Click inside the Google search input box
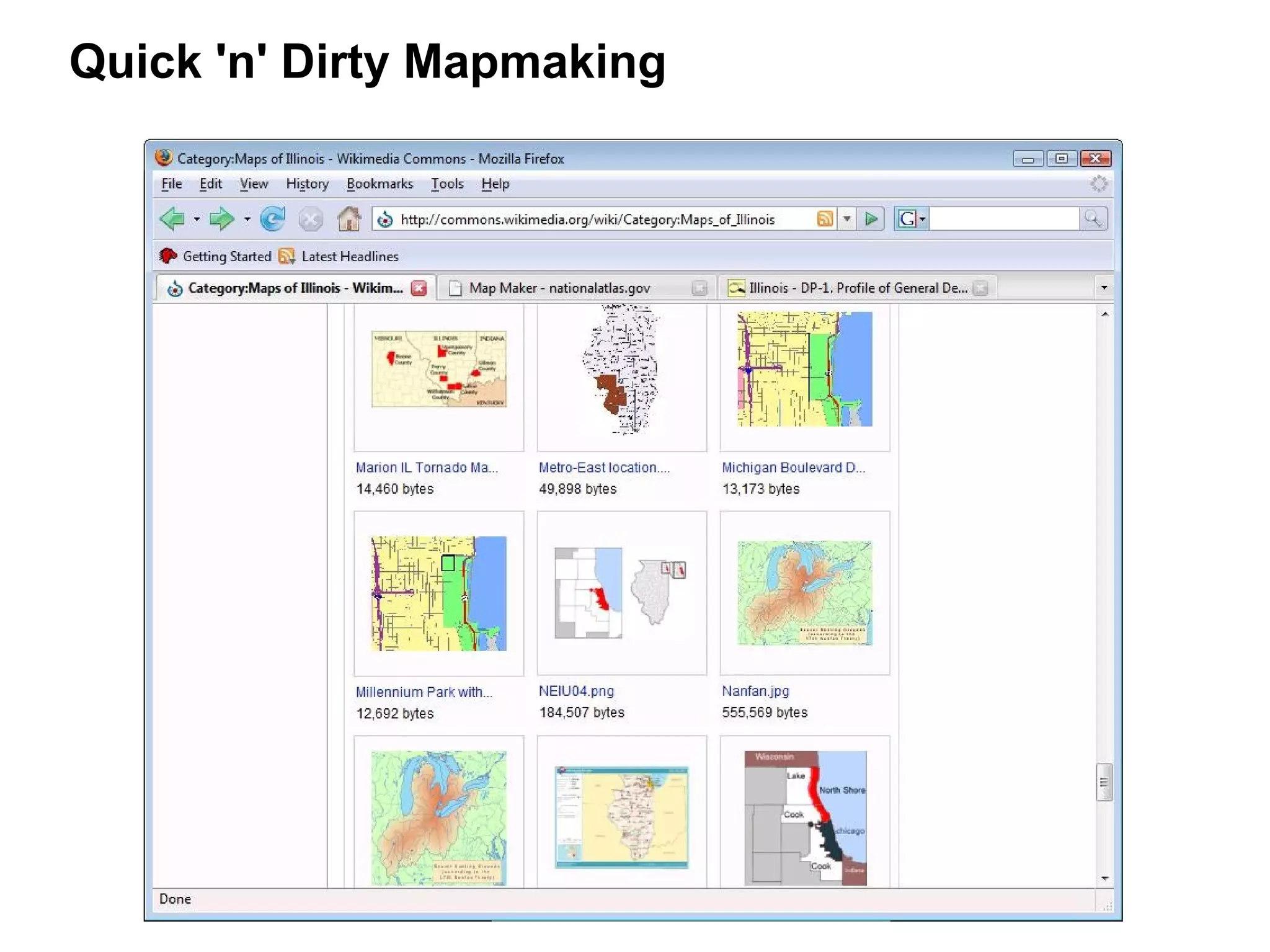 (1005, 219)
